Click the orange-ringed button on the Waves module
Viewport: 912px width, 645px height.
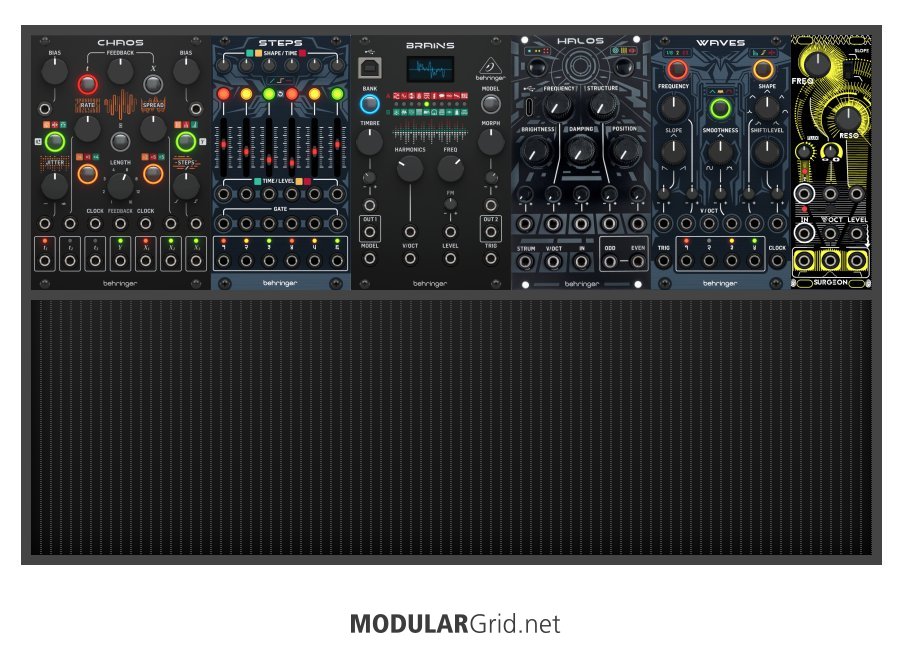pos(763,70)
